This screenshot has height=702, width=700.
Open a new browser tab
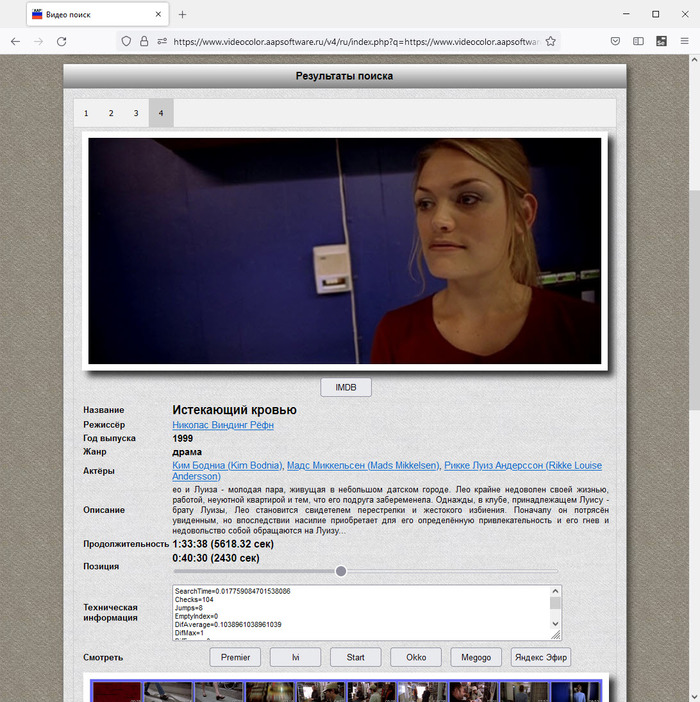[182, 15]
